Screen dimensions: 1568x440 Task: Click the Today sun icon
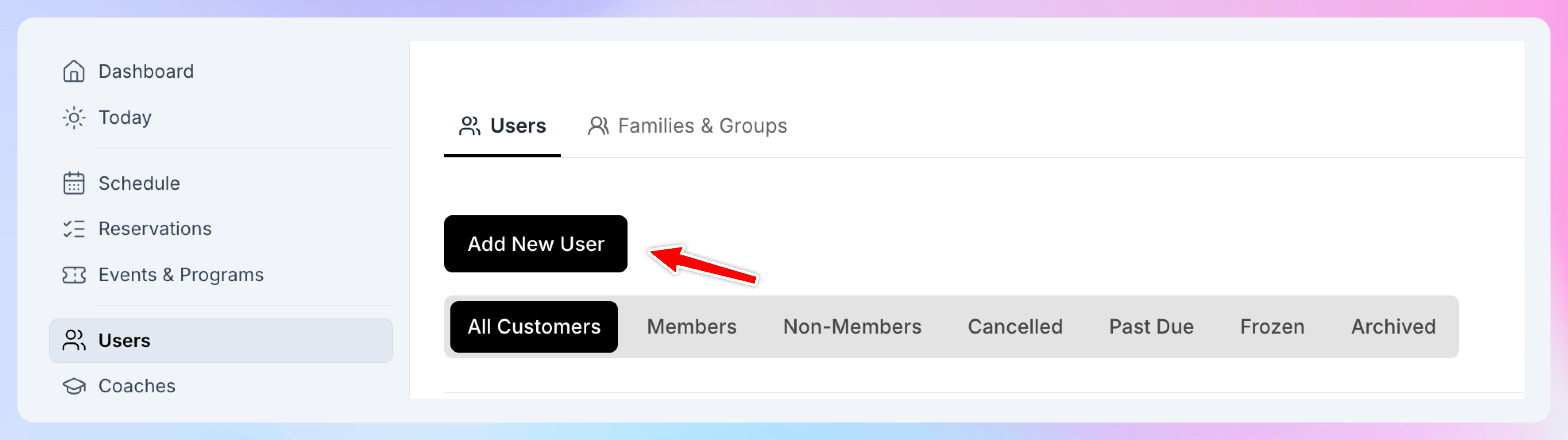coord(73,118)
